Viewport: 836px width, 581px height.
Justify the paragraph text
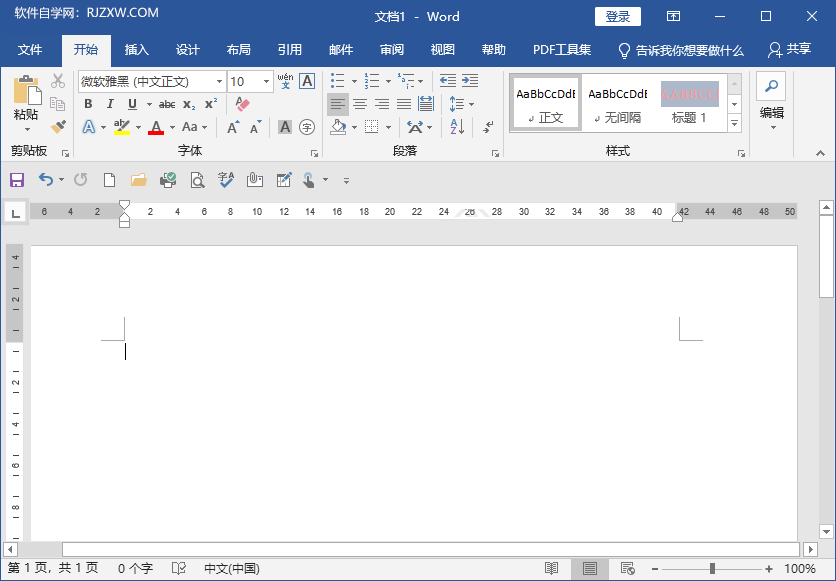(x=404, y=104)
